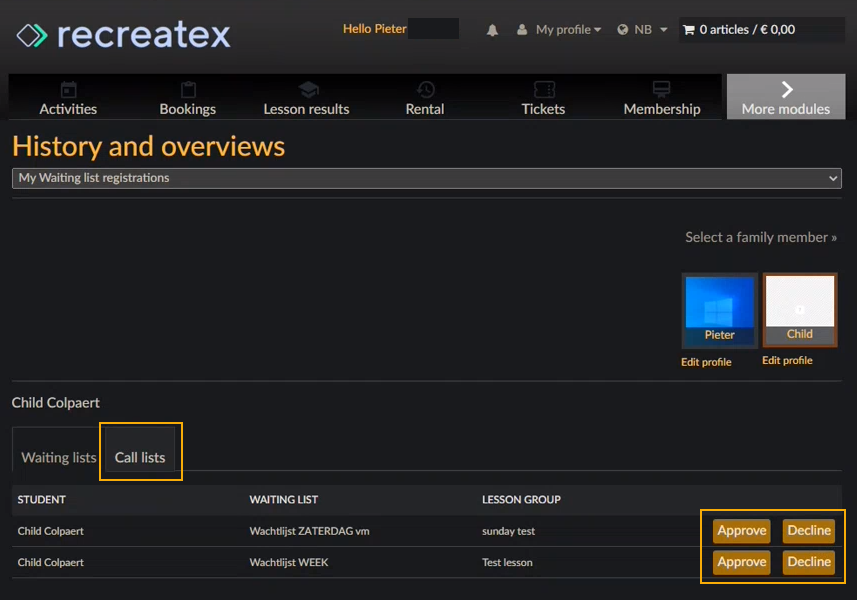This screenshot has height=600, width=857.
Task: Click the notification bell icon
Action: click(x=492, y=30)
